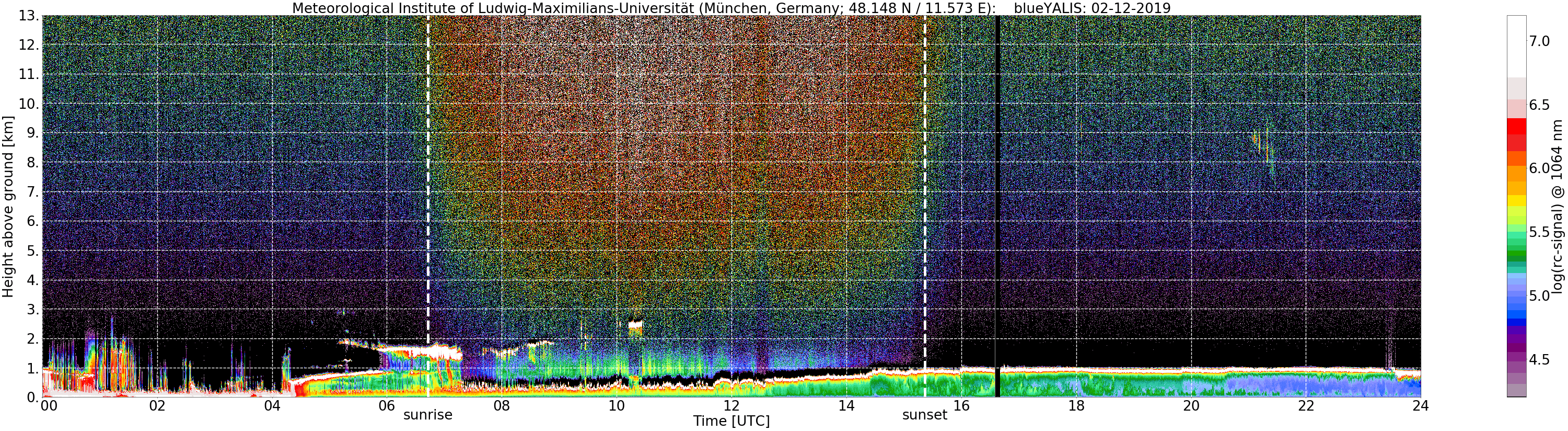The width and height of the screenshot is (1568, 431).
Task: Click the x-axis tick label 24
Action: point(1420,406)
